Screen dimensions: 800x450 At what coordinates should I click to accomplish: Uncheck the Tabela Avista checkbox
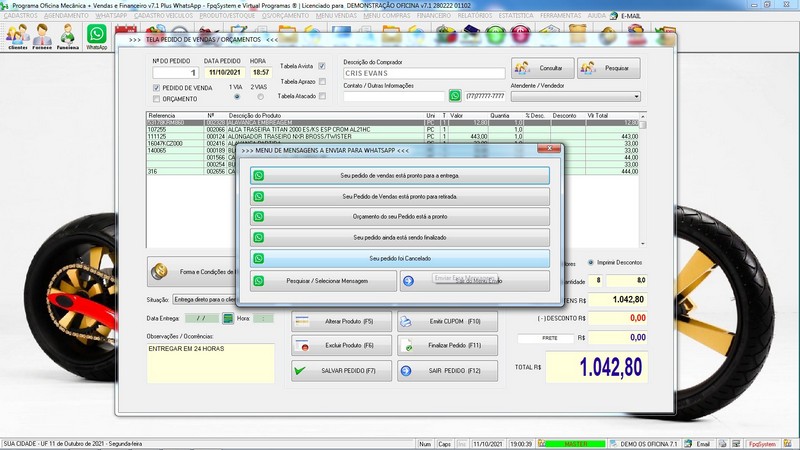(x=322, y=66)
